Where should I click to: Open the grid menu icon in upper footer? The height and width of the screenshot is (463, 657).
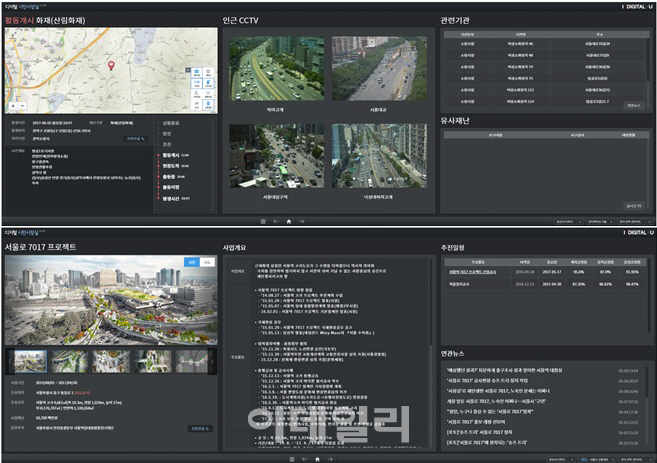[x=263, y=221]
